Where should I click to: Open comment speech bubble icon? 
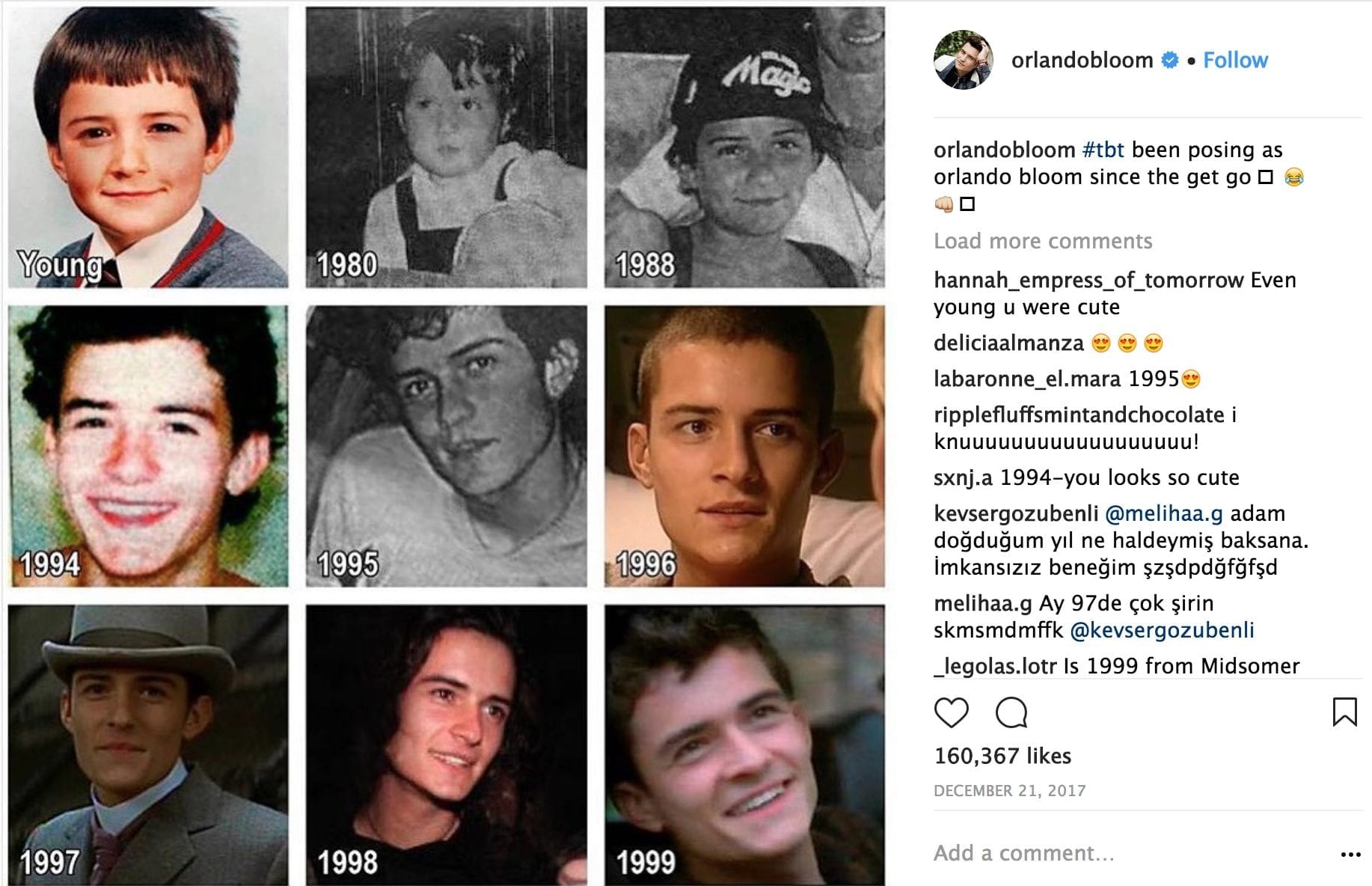coord(1011,712)
